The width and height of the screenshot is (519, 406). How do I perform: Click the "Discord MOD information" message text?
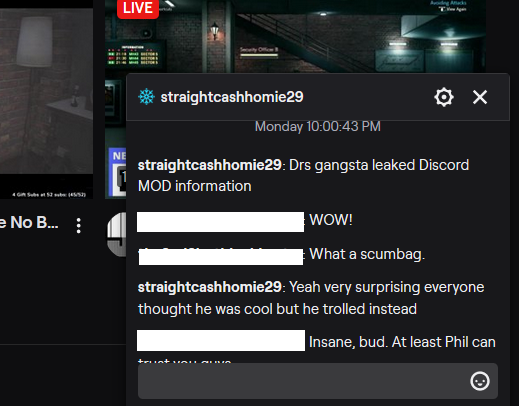click(303, 175)
